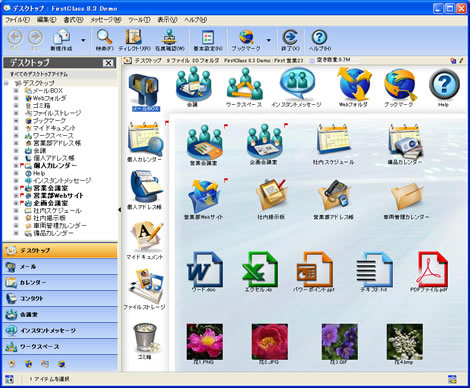The height and width of the screenshot is (388, 470).
Task: Select the 花1.PNG flower thumbnail
Action: [205, 342]
